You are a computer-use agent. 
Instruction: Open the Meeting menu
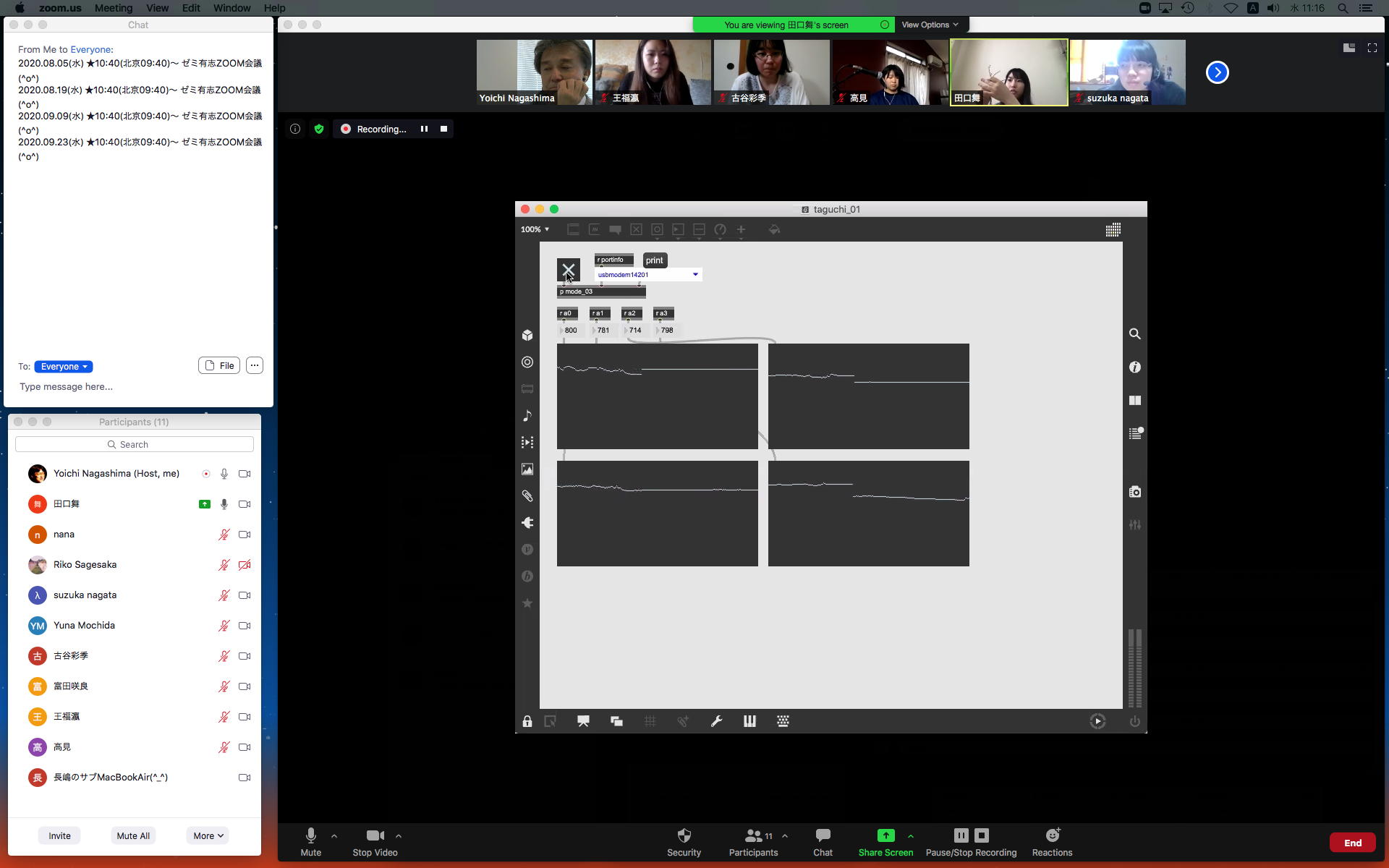tap(114, 8)
